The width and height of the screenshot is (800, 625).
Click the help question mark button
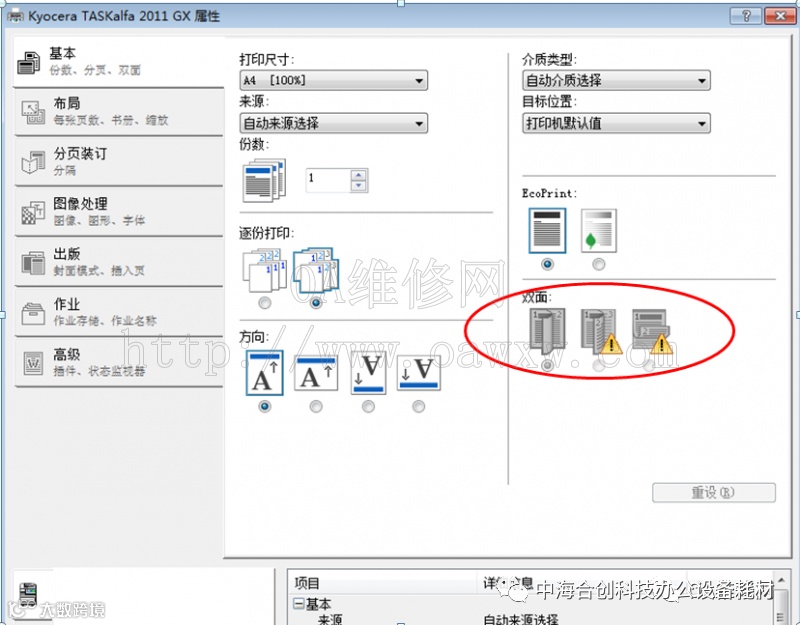click(x=745, y=16)
